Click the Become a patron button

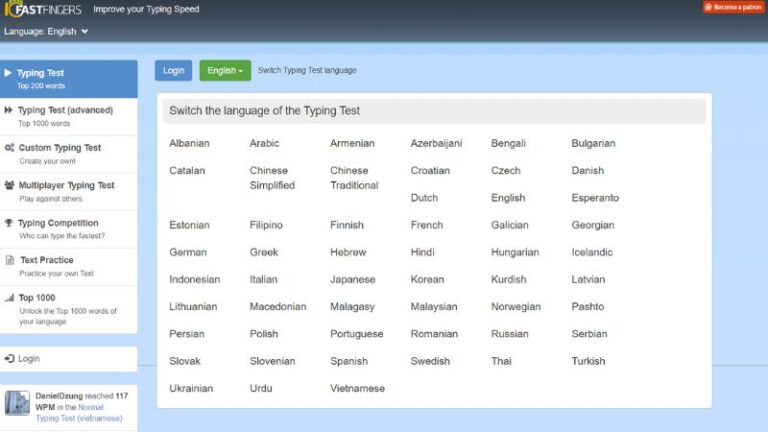tap(734, 7)
